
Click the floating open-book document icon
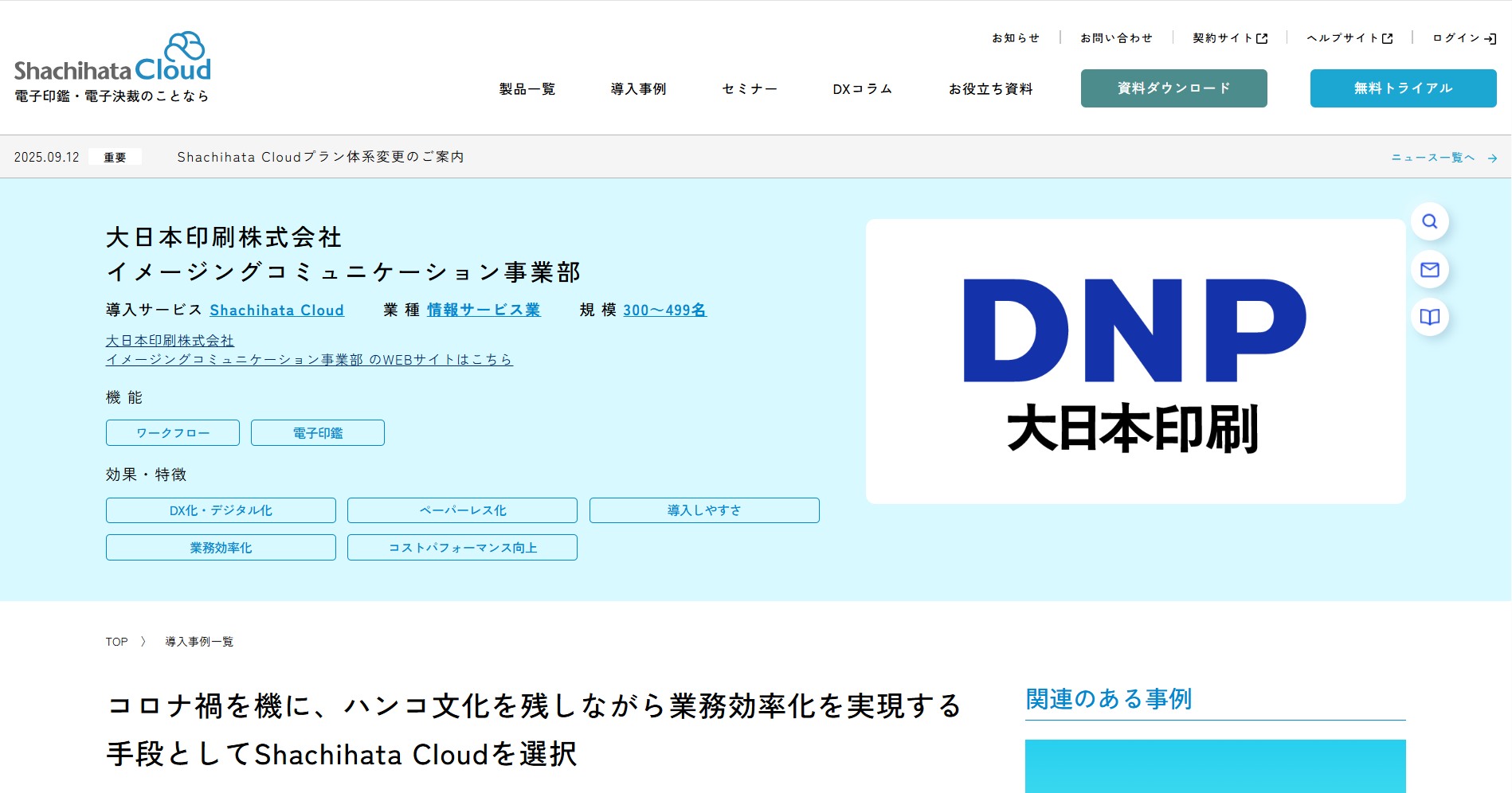pos(1429,317)
